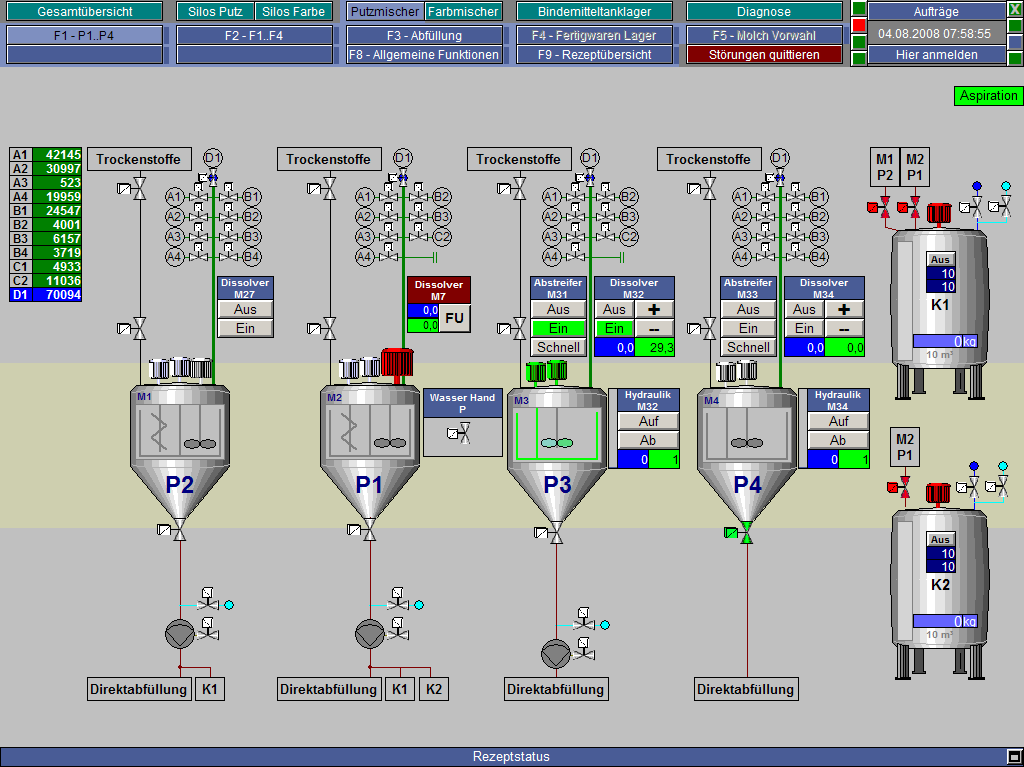Click the green Aspiration indicator
The height and width of the screenshot is (767, 1024).
[988, 96]
